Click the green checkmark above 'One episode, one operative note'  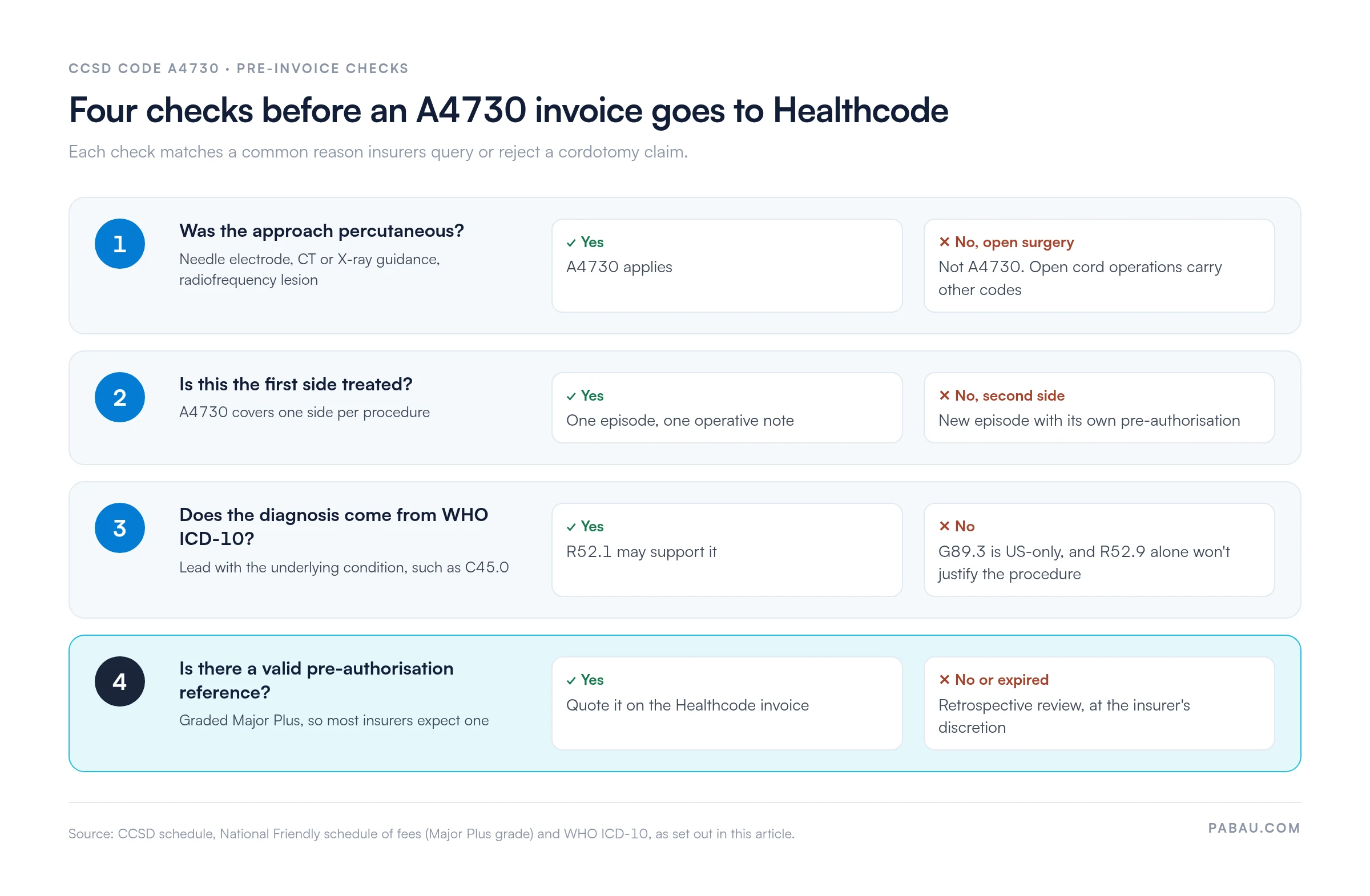[x=571, y=397]
